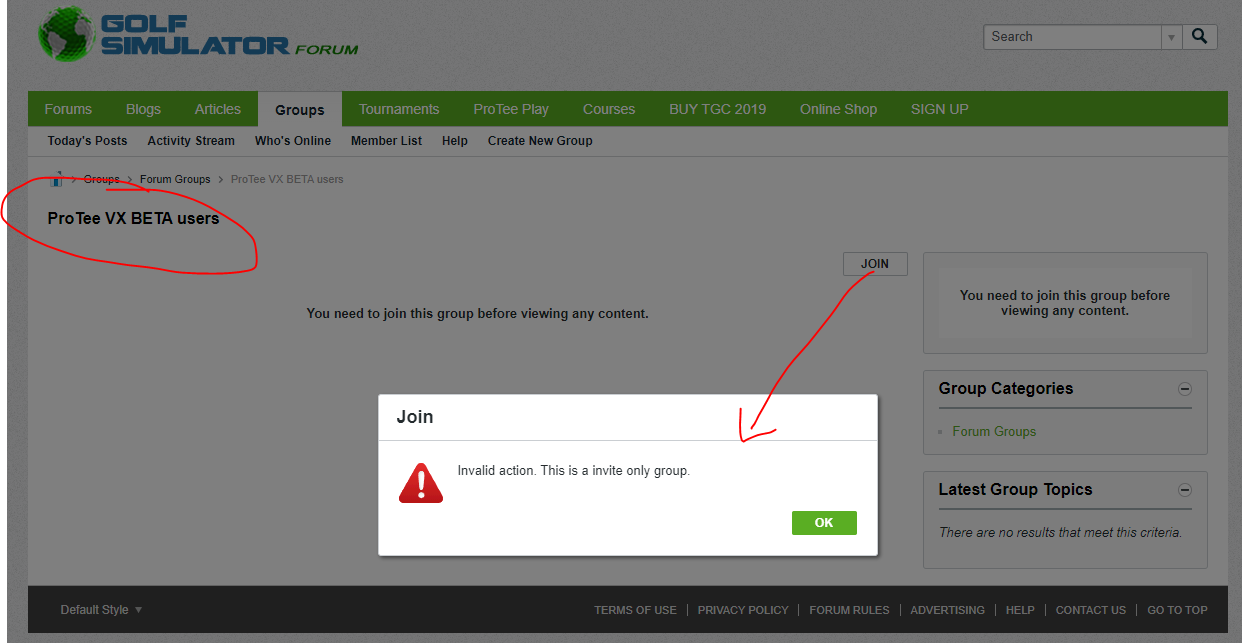Click the search magnifier icon

point(1200,37)
